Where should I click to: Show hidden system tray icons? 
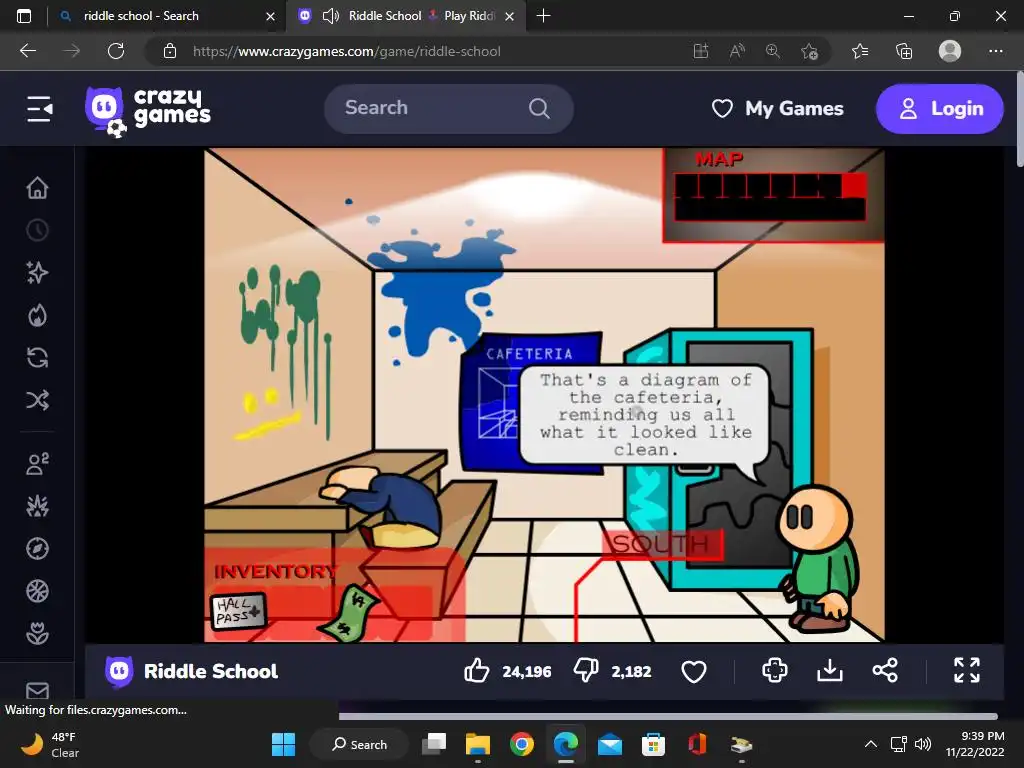click(871, 744)
